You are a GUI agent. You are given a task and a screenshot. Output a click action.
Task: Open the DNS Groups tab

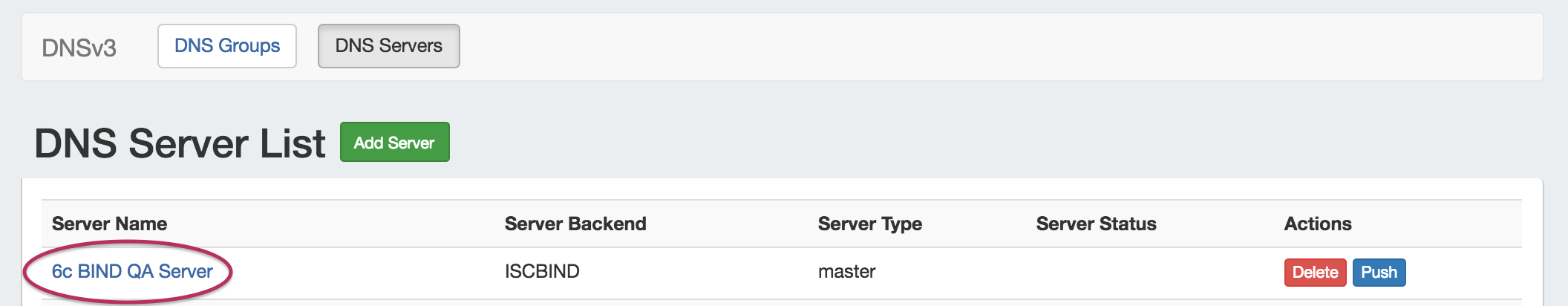[227, 46]
